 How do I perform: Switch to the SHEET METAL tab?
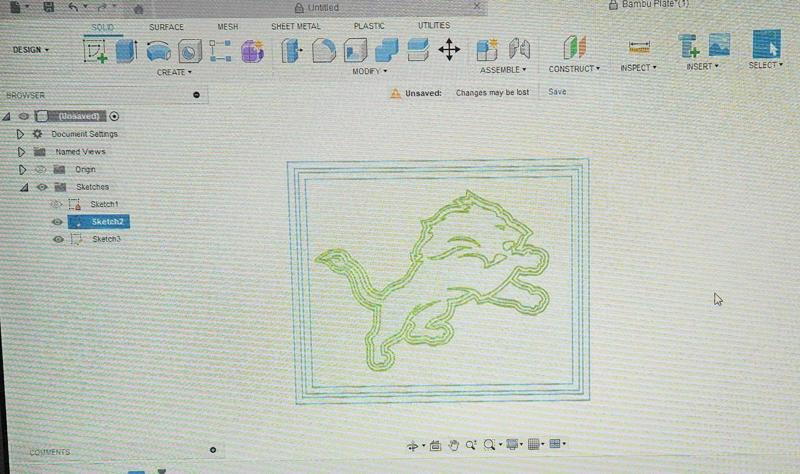[295, 26]
